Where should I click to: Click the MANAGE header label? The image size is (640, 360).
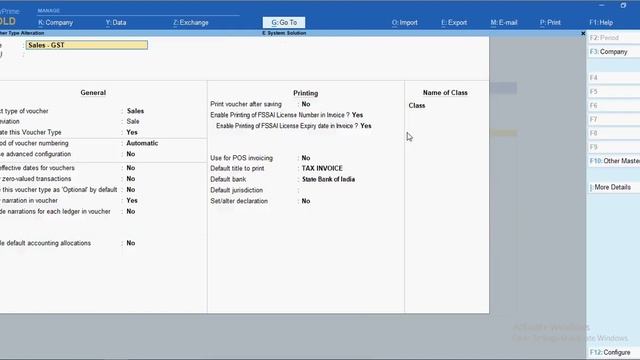(49, 11)
